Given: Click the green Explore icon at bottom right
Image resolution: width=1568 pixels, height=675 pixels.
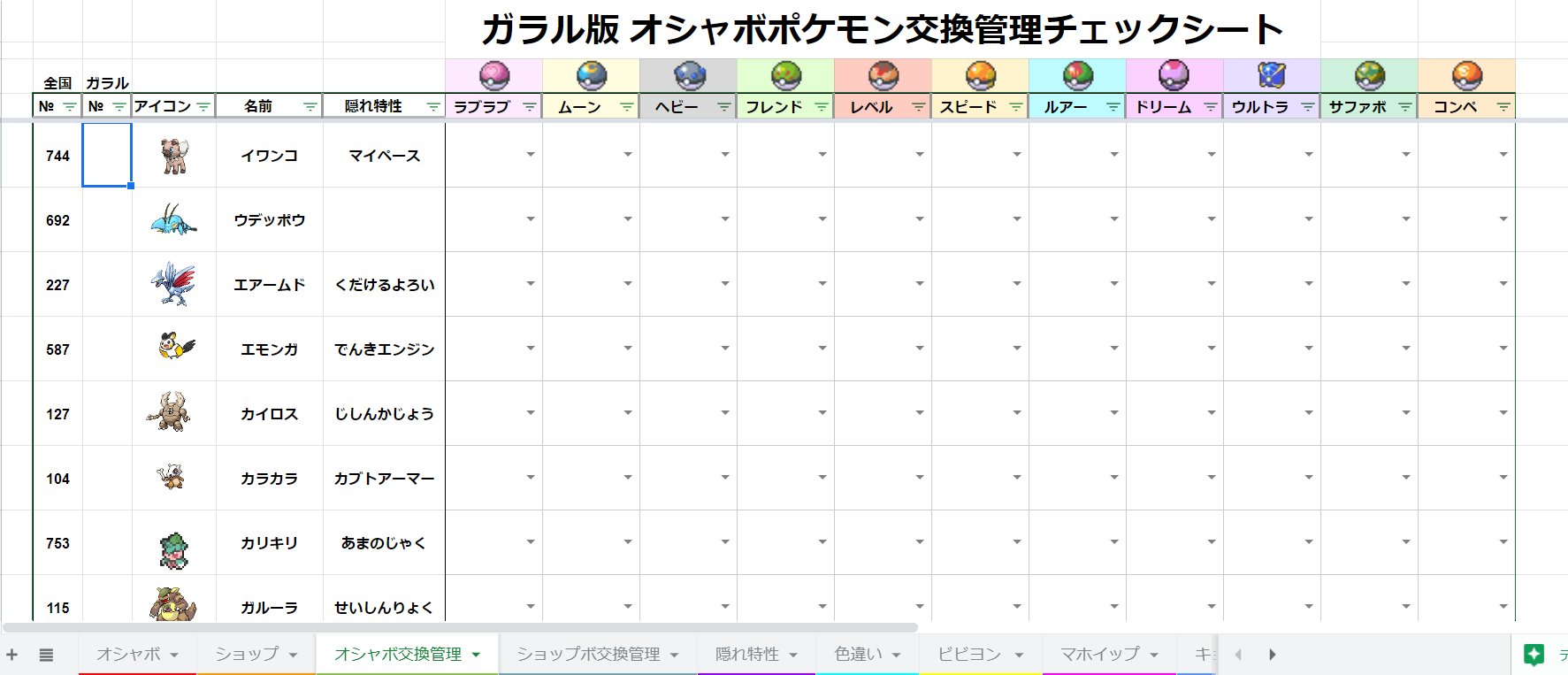Looking at the screenshot, I should pyautogui.click(x=1534, y=655).
